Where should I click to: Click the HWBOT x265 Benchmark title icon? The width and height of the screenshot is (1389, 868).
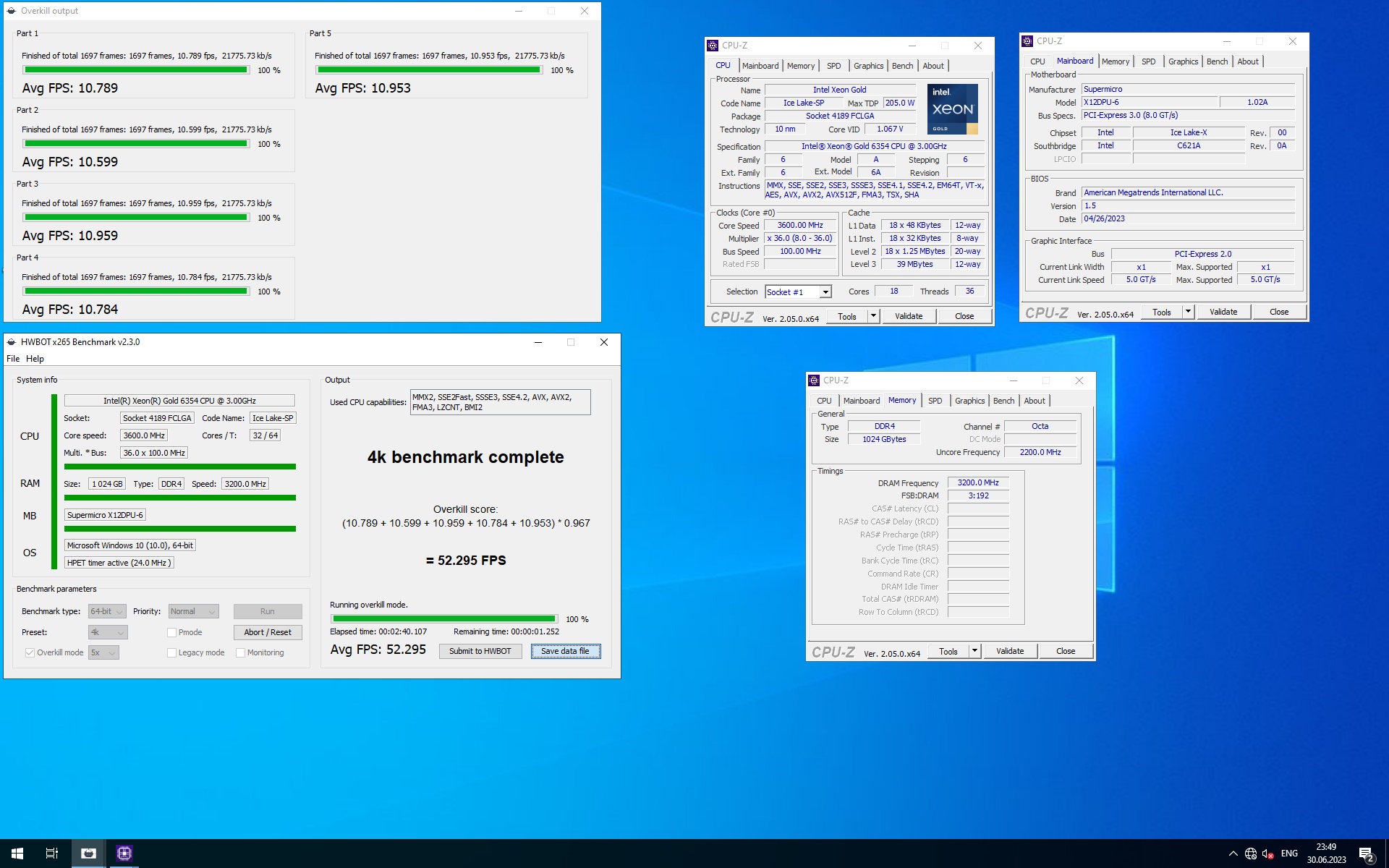(x=12, y=342)
